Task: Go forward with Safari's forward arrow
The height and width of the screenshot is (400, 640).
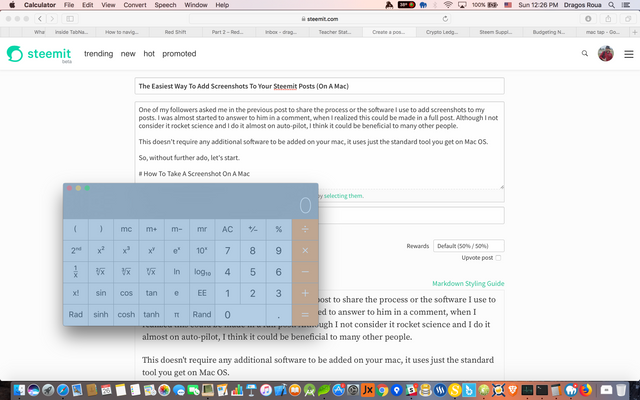Action: [x=52, y=19]
